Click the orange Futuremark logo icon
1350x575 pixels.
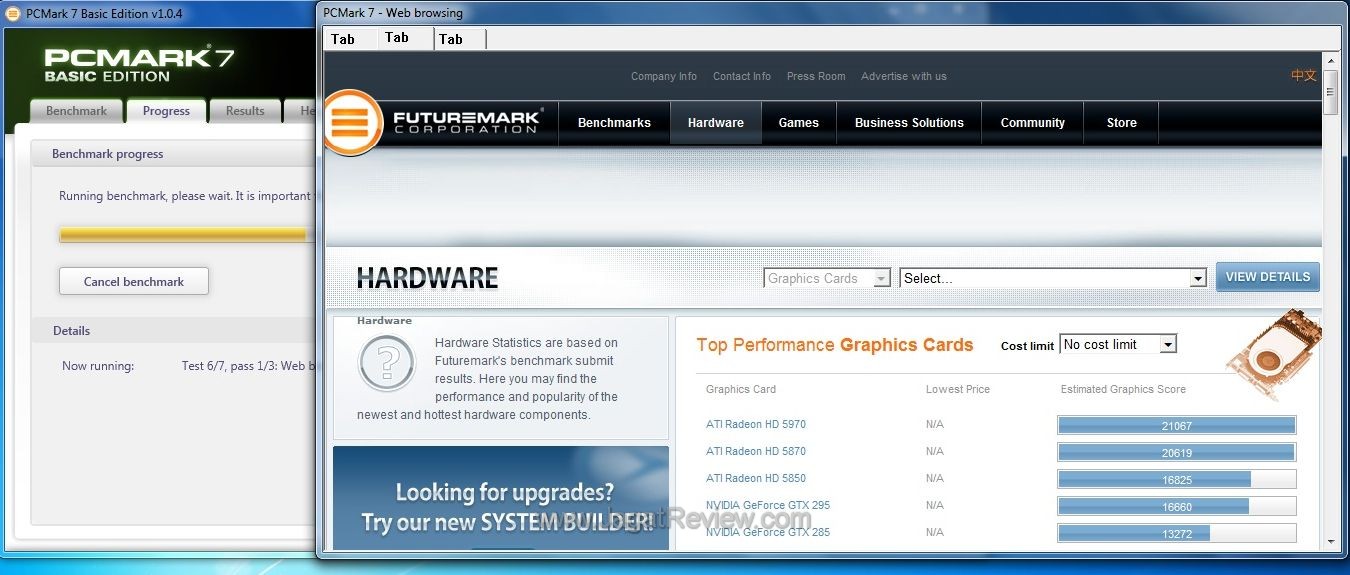click(x=352, y=123)
